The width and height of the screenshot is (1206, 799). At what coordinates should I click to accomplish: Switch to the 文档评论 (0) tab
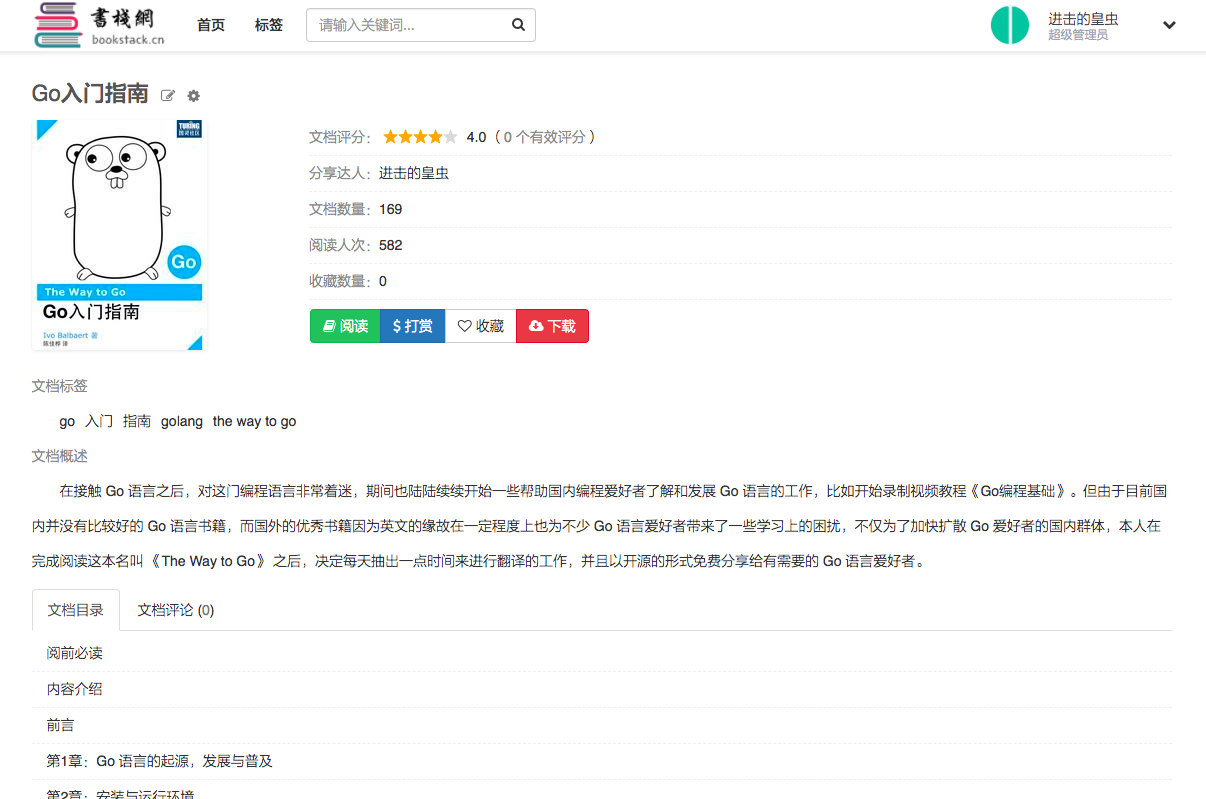pos(175,609)
